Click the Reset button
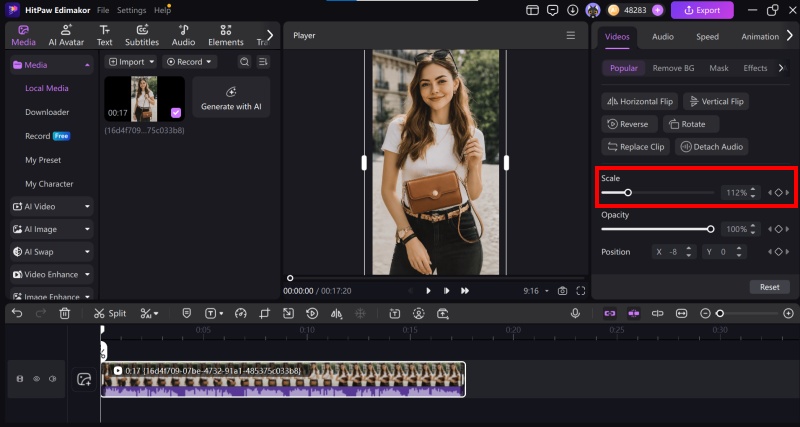800x427 pixels. click(769, 287)
